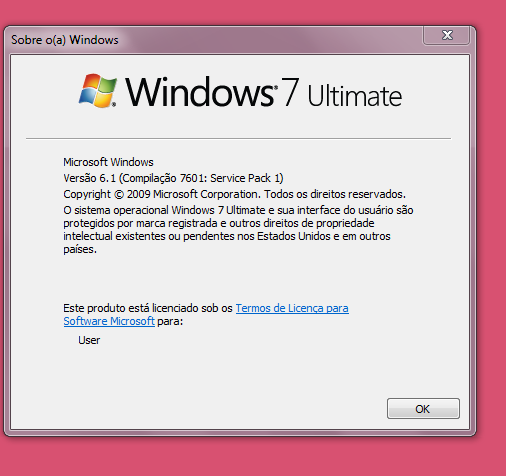Click the Ultimate edition text in banner
The image size is (506, 476).
[x=355, y=95]
